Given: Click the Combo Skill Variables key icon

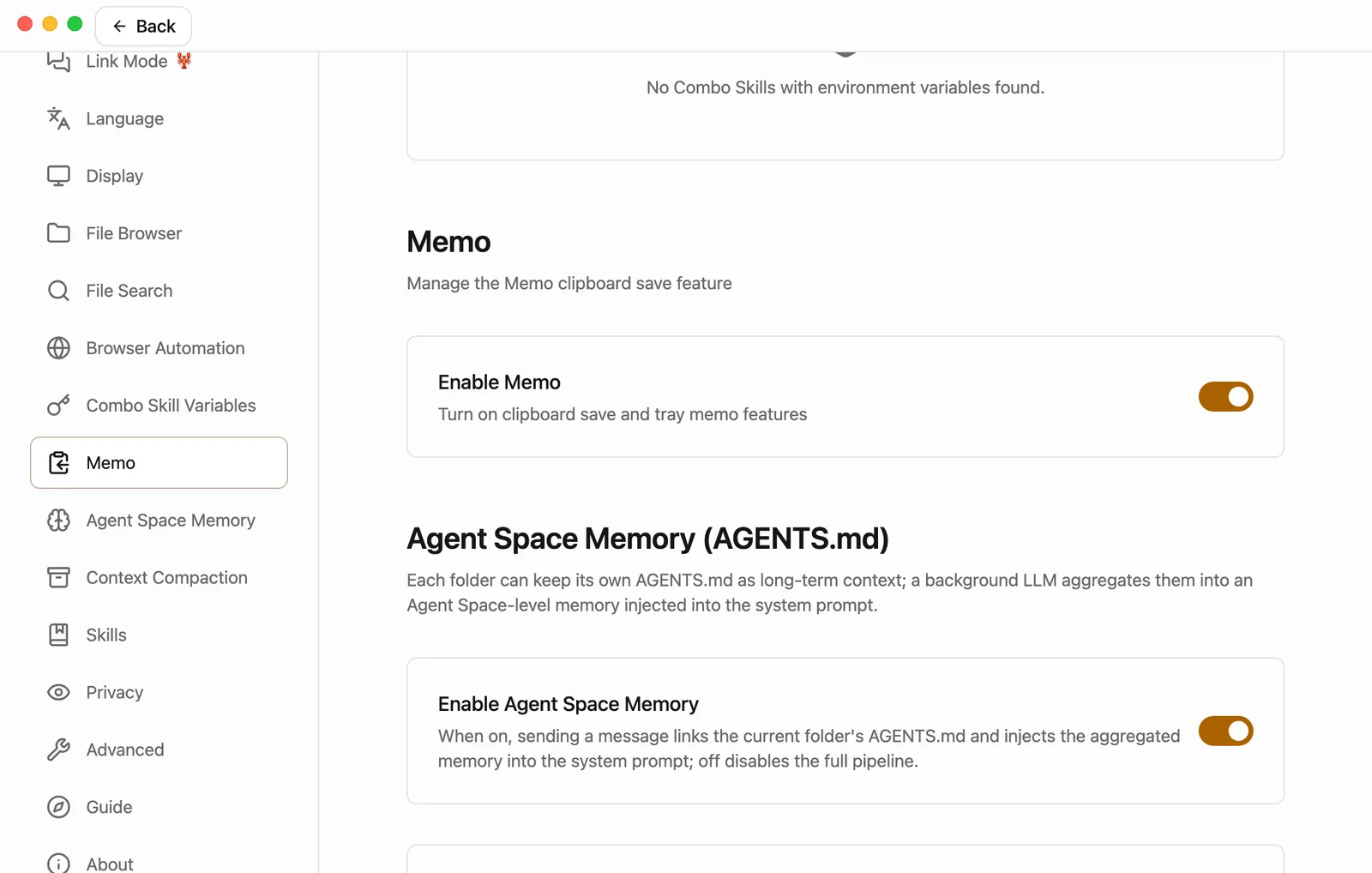Looking at the screenshot, I should [58, 406].
